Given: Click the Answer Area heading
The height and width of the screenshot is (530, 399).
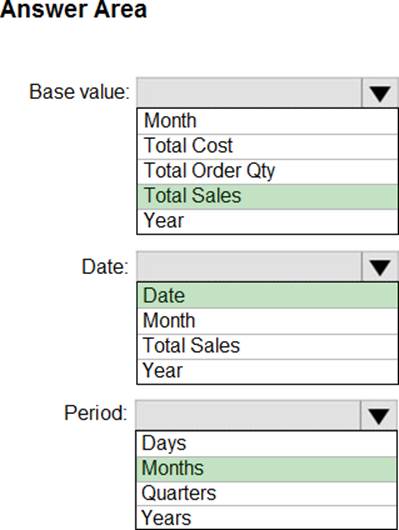Looking at the screenshot, I should click(x=73, y=9).
